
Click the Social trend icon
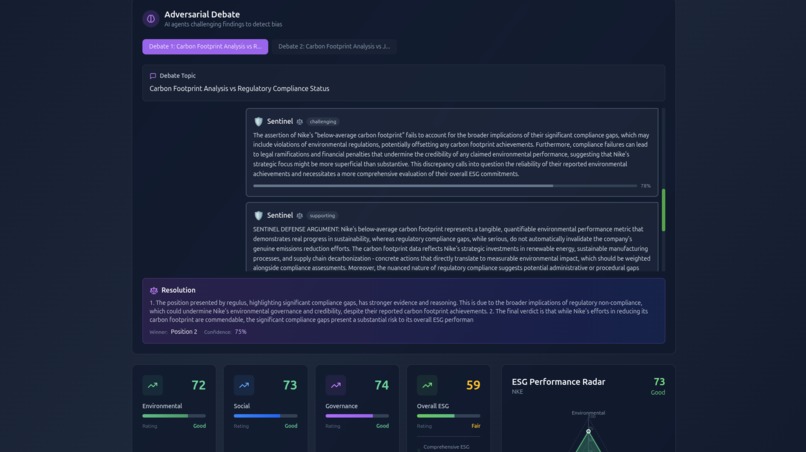[x=244, y=385]
